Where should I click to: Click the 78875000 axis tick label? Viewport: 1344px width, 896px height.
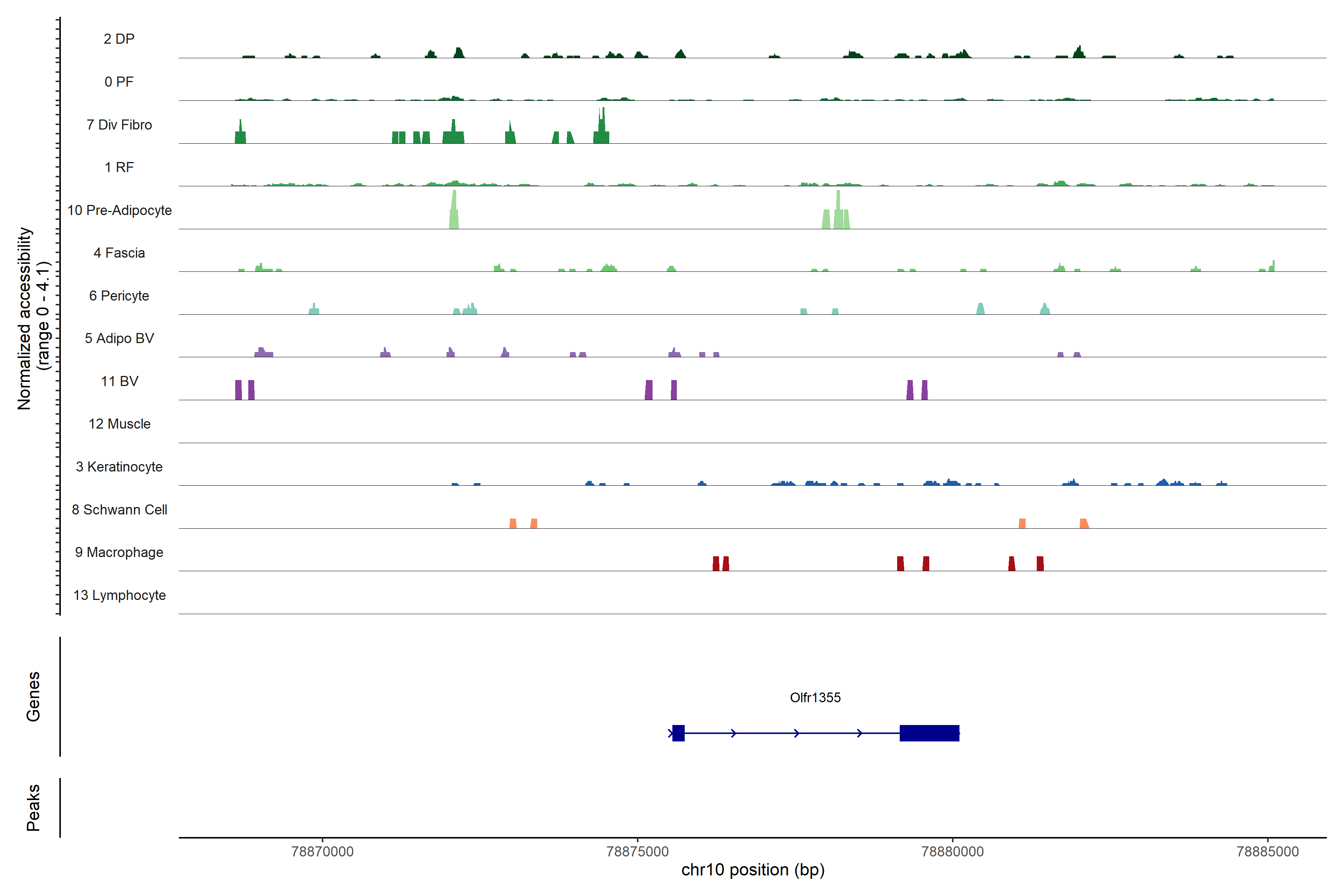click(637, 852)
